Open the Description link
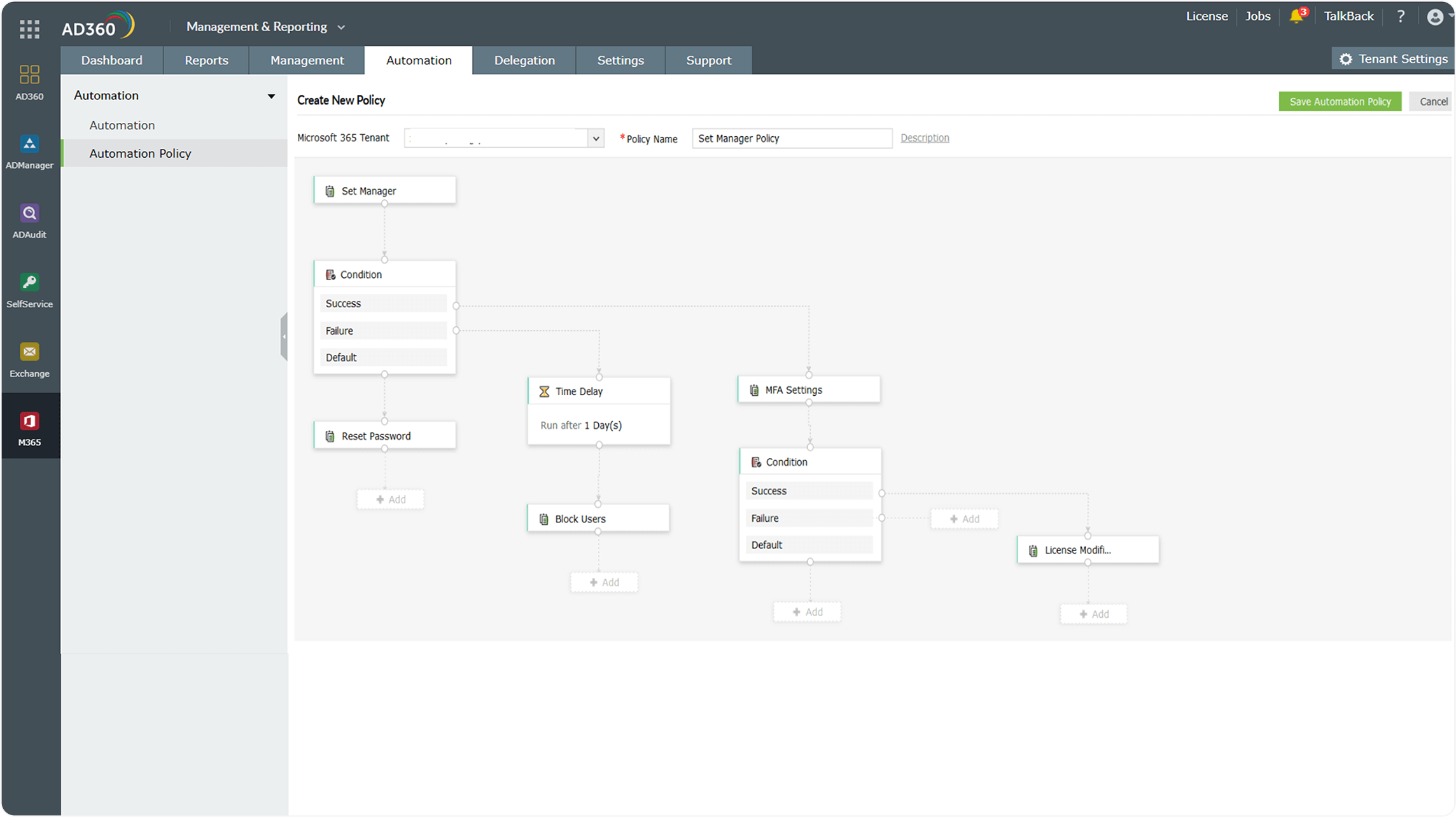 [925, 138]
